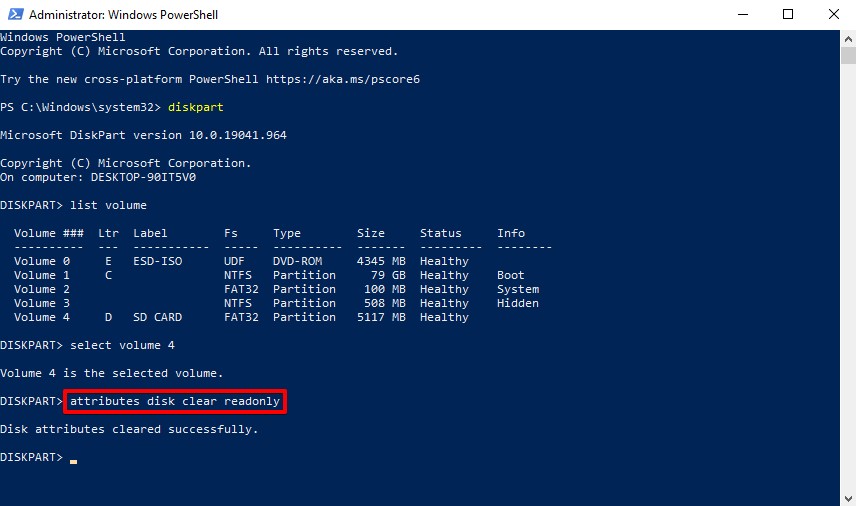Select the Volume 4 SD CARD row
This screenshot has height=506, width=856.
tap(240, 317)
